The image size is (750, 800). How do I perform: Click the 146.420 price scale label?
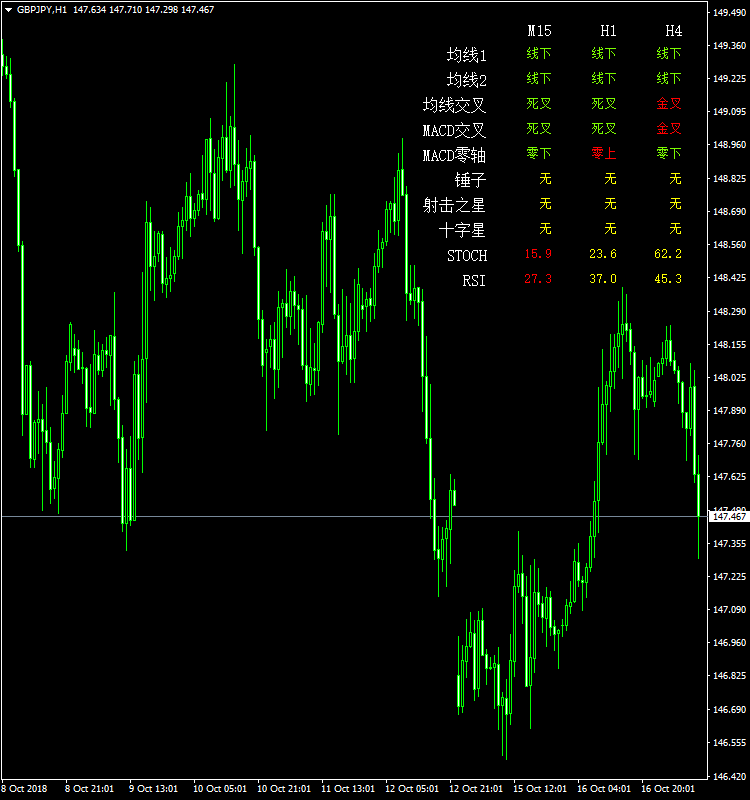729,777
